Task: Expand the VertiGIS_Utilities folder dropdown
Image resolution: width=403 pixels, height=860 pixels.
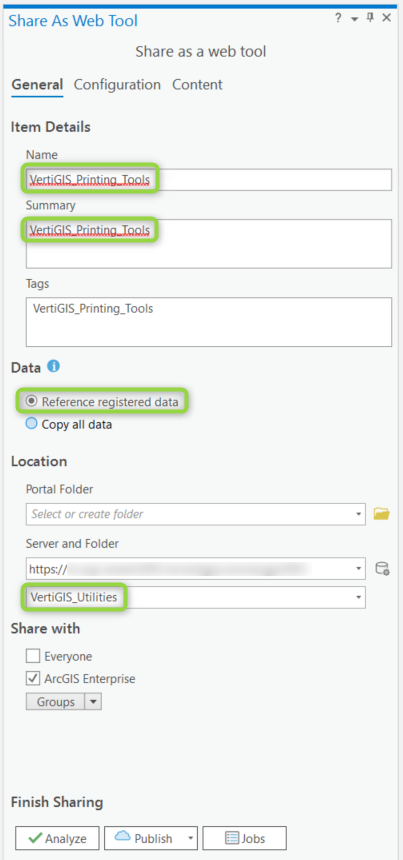Action: pos(359,597)
